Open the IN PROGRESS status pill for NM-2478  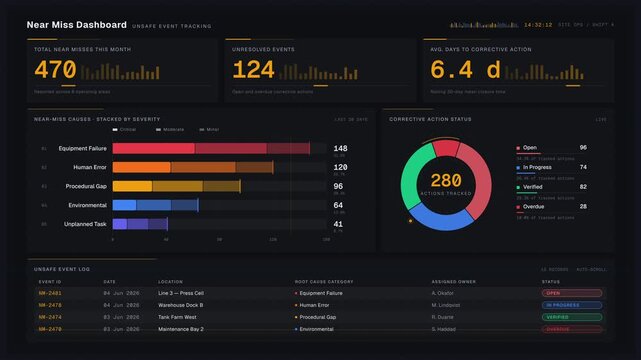tap(572, 305)
